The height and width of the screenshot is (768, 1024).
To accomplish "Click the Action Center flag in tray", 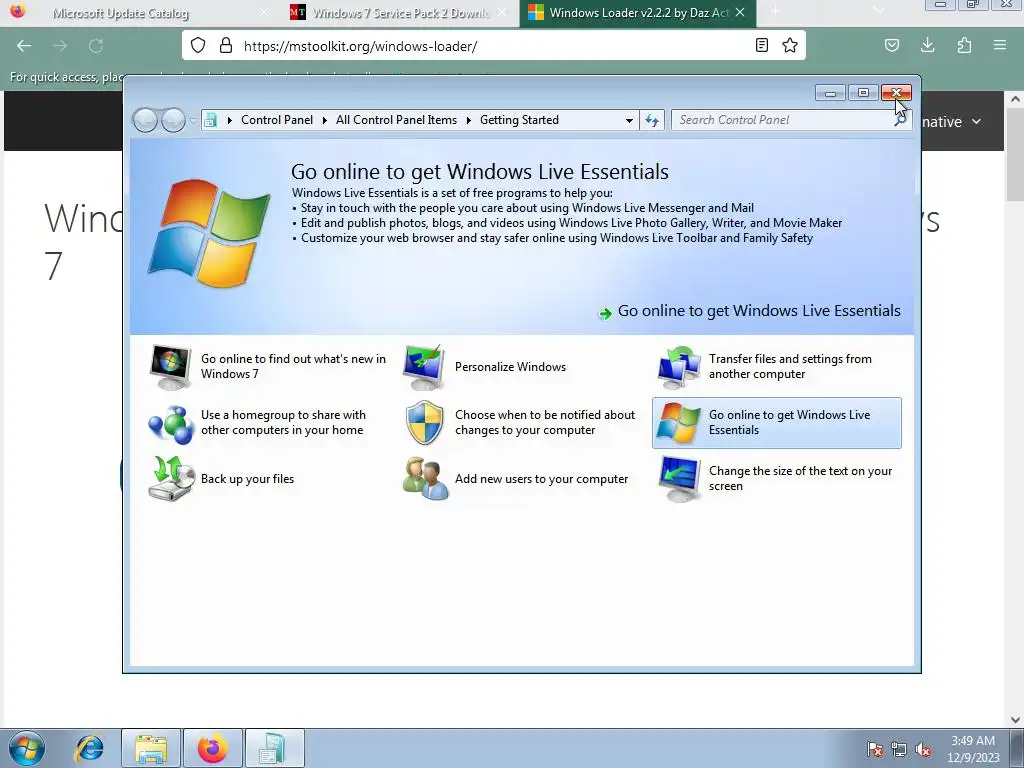I will click(875, 749).
